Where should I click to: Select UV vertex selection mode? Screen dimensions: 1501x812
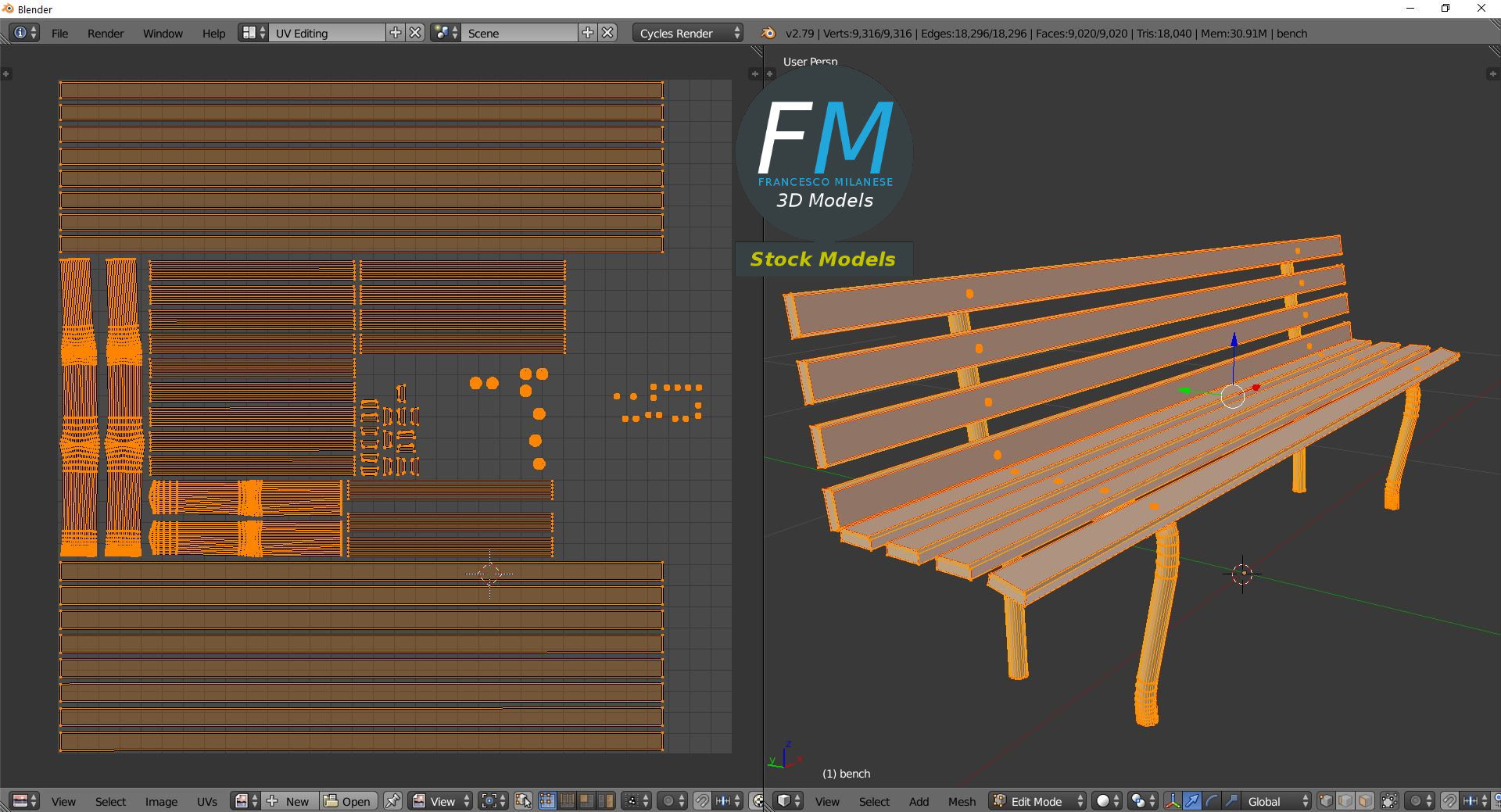546,802
